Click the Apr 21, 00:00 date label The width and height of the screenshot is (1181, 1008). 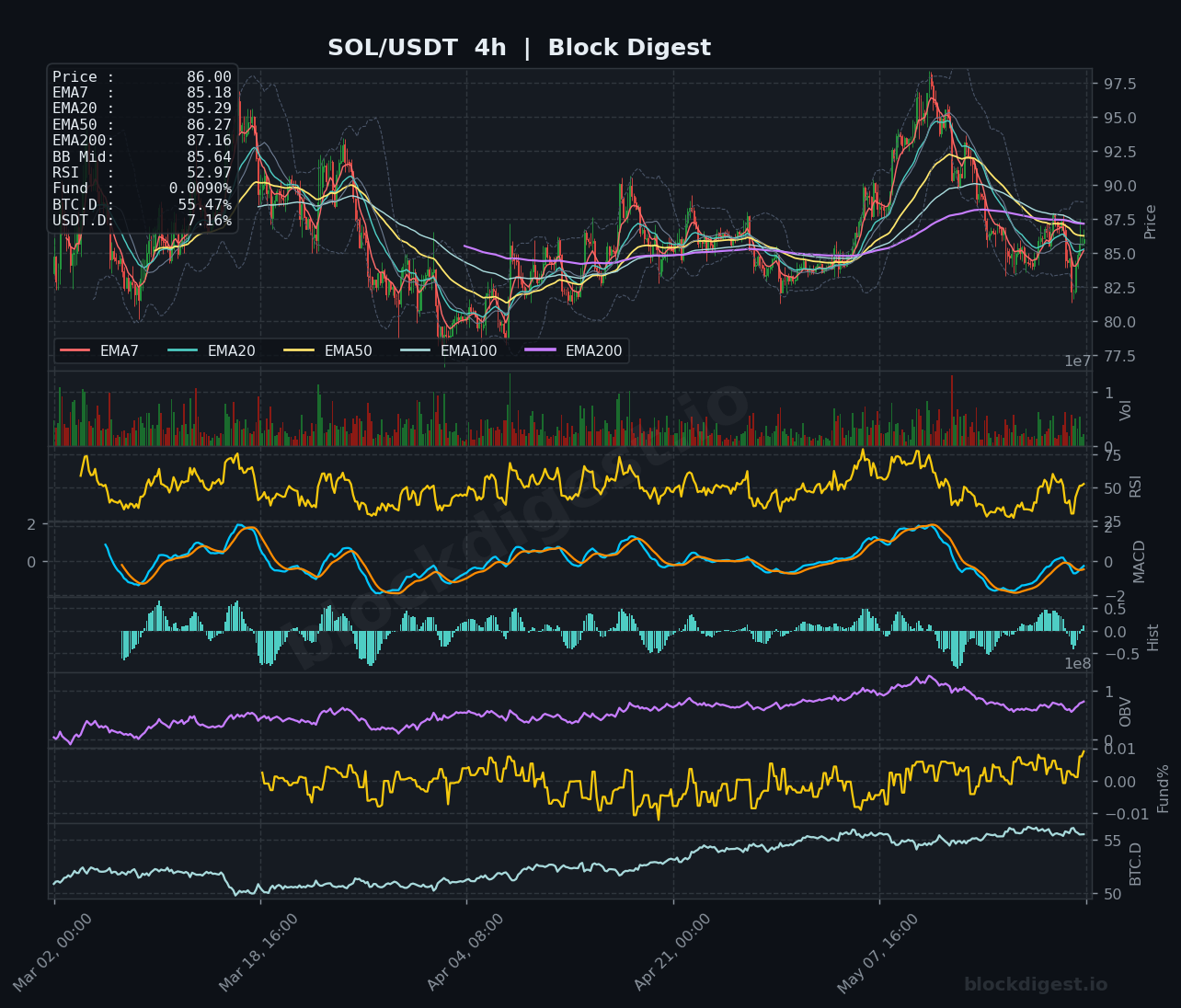click(x=672, y=953)
